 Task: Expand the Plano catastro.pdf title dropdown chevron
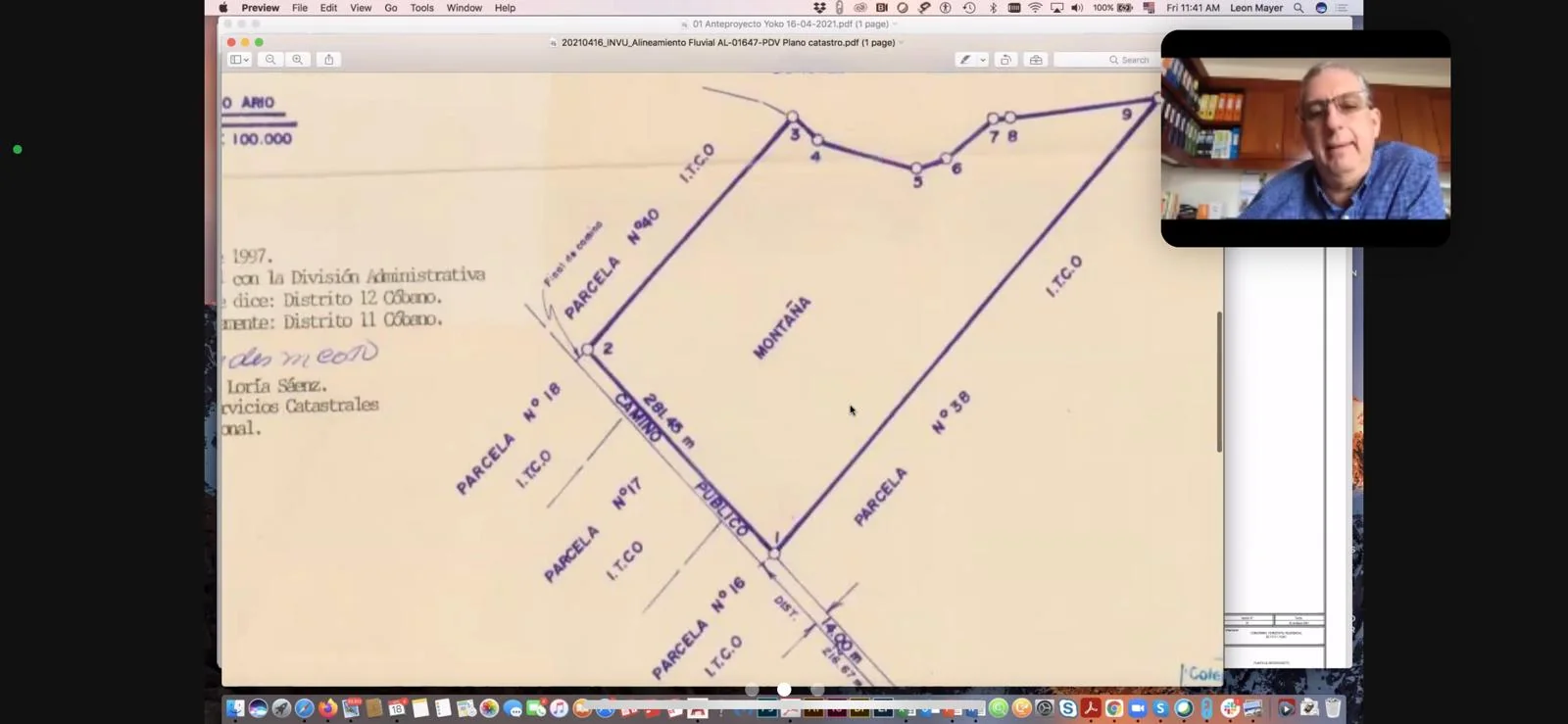[902, 43]
